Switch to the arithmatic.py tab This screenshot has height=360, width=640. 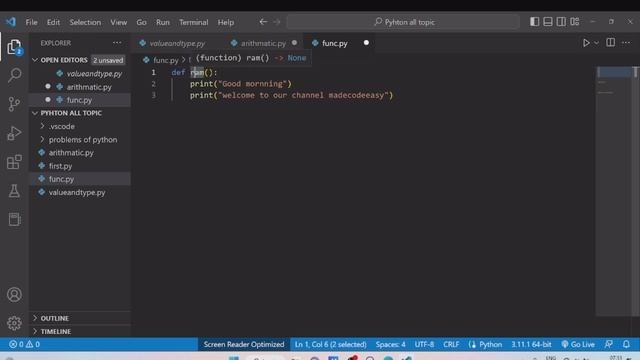[x=263, y=43]
